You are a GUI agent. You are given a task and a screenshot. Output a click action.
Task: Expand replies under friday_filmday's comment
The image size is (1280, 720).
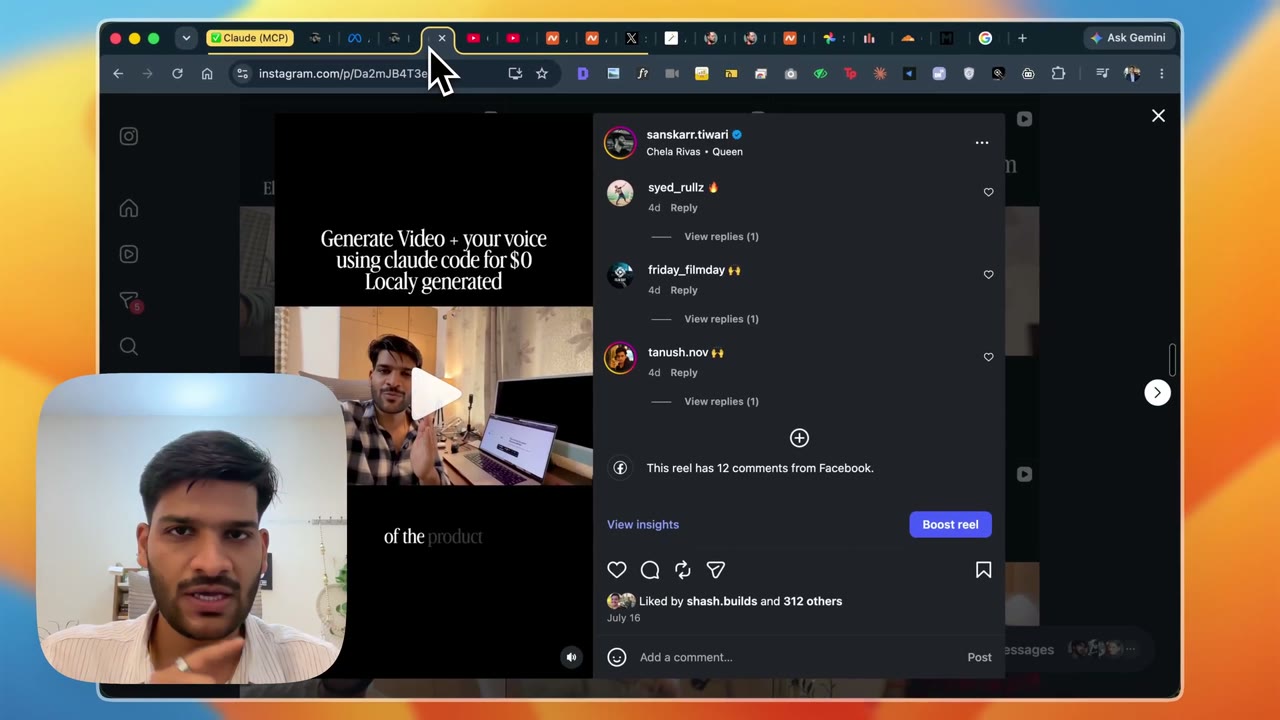click(x=721, y=319)
